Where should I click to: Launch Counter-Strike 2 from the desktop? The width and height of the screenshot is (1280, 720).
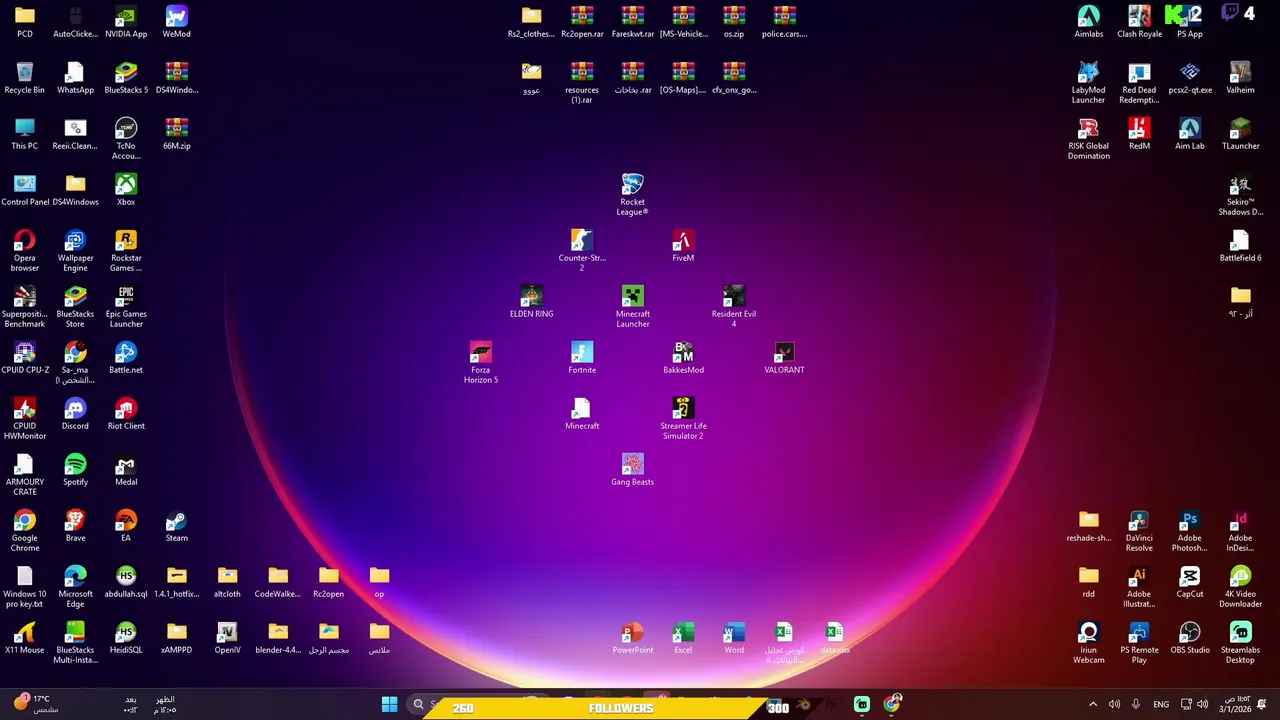[x=582, y=250]
